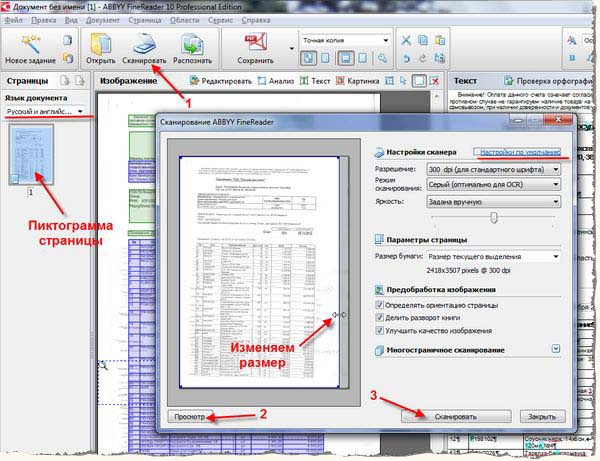Select the Текст area tool
Screen dimensions: 600x461
(315, 81)
